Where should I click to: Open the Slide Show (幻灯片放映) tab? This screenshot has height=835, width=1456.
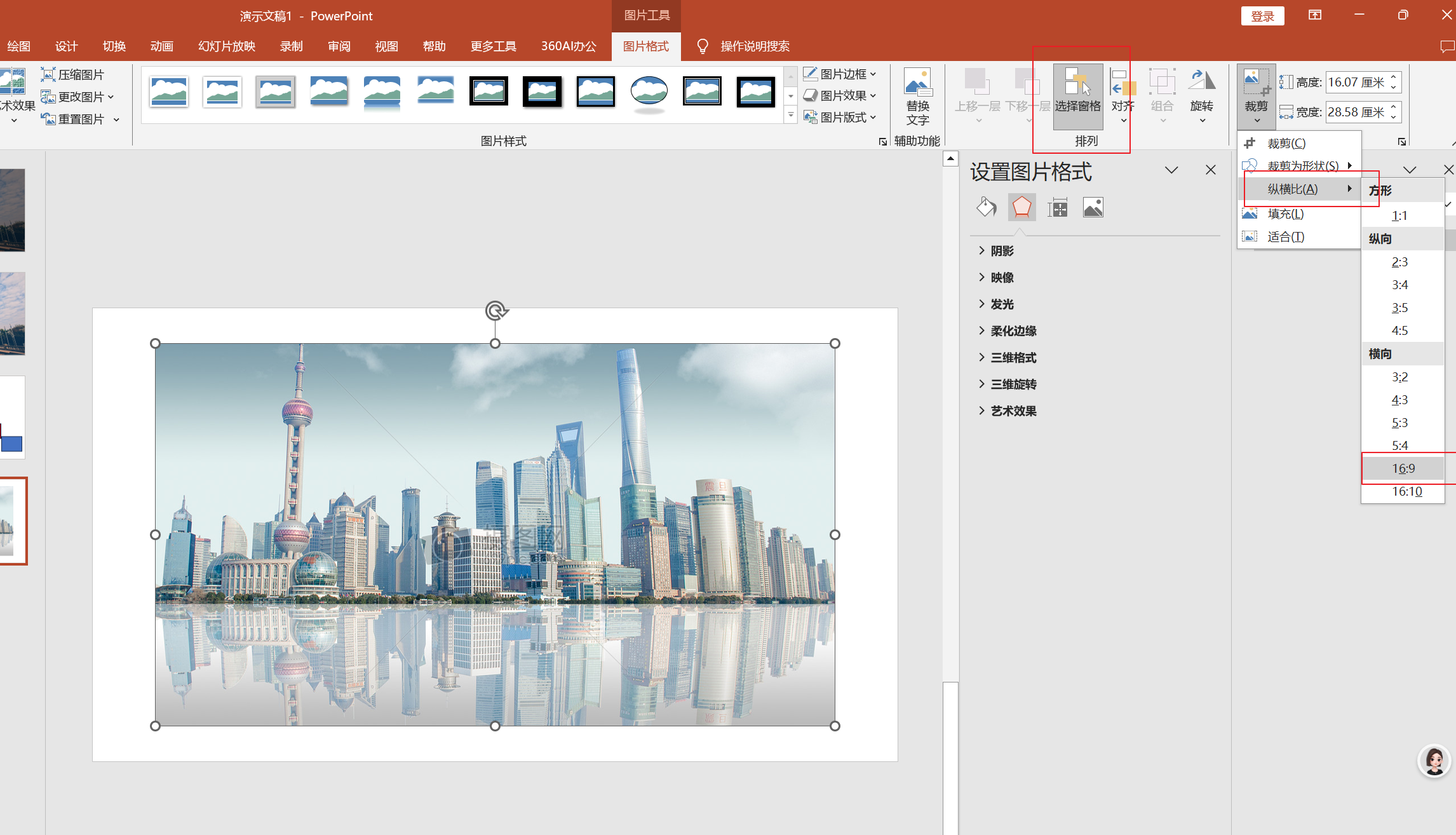coord(226,46)
